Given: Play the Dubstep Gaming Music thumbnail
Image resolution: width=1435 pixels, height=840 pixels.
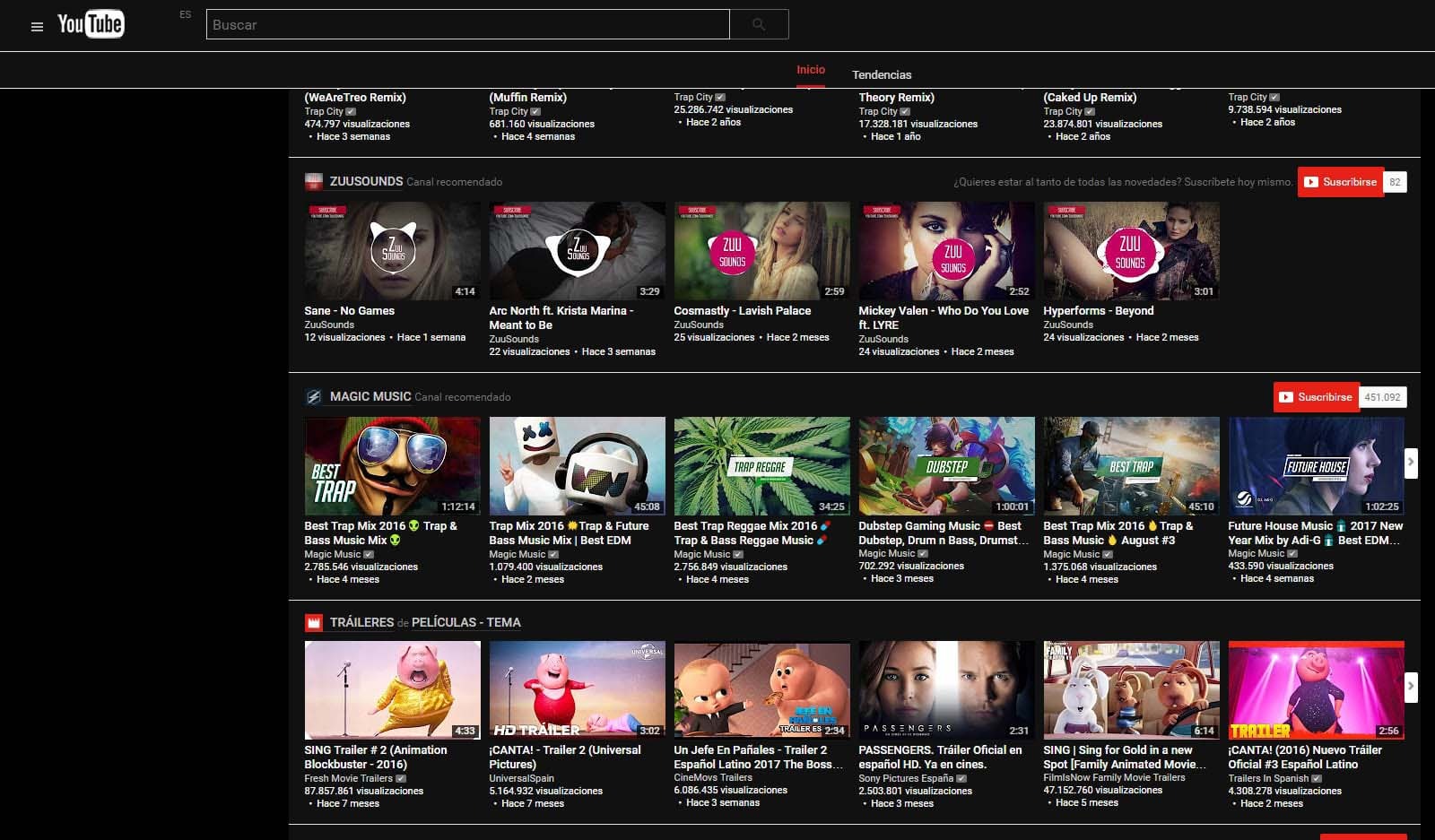Looking at the screenshot, I should click(946, 466).
